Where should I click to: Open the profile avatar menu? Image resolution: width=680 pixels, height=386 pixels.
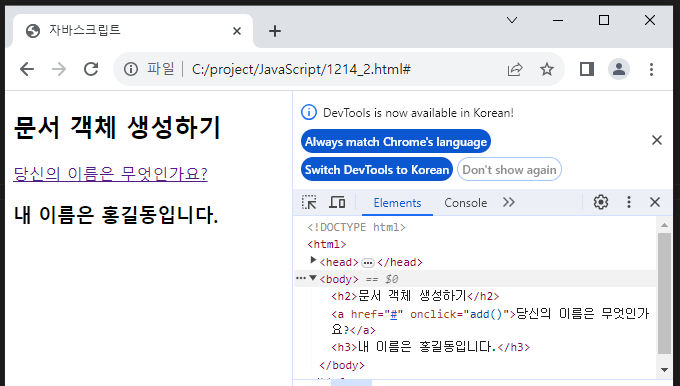click(x=619, y=69)
